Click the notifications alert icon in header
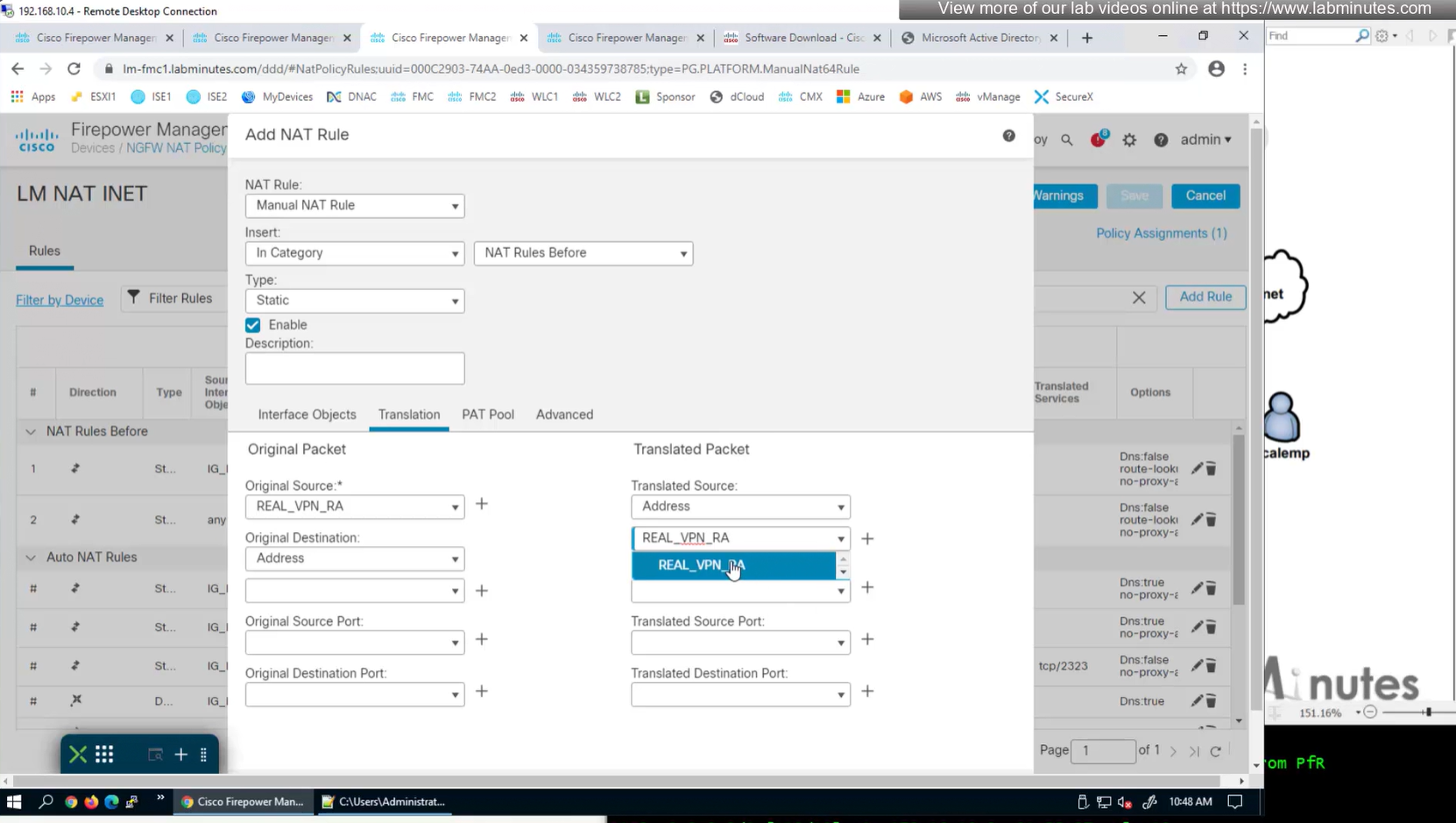This screenshot has height=823, width=1456. [x=1098, y=139]
